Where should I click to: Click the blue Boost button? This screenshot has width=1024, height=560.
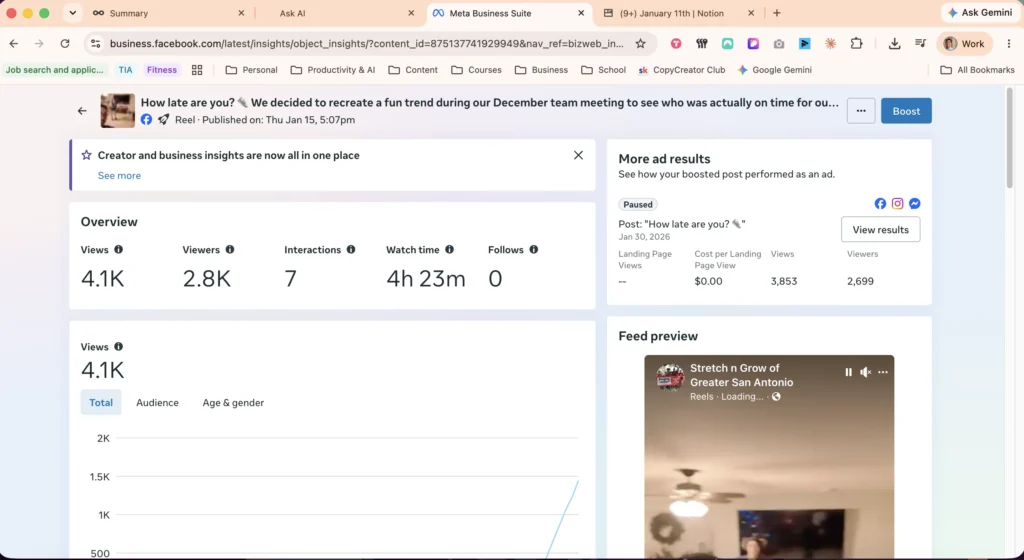[906, 111]
